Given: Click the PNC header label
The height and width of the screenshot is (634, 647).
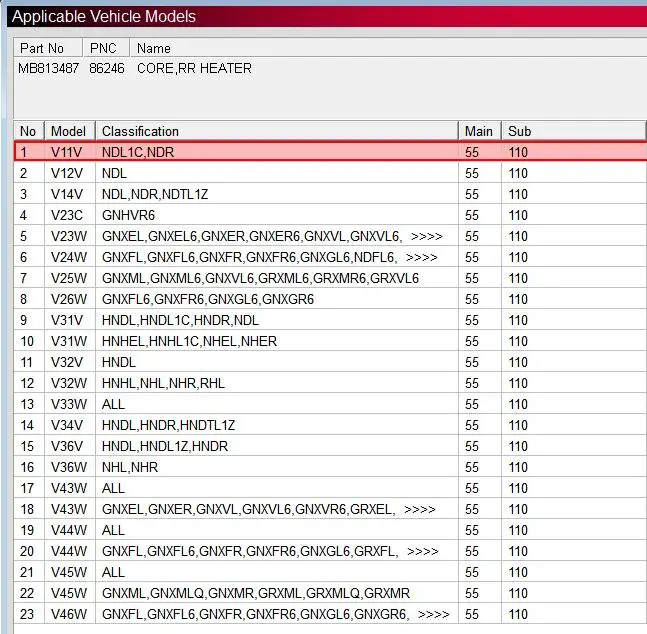Looking at the screenshot, I should pos(103,48).
